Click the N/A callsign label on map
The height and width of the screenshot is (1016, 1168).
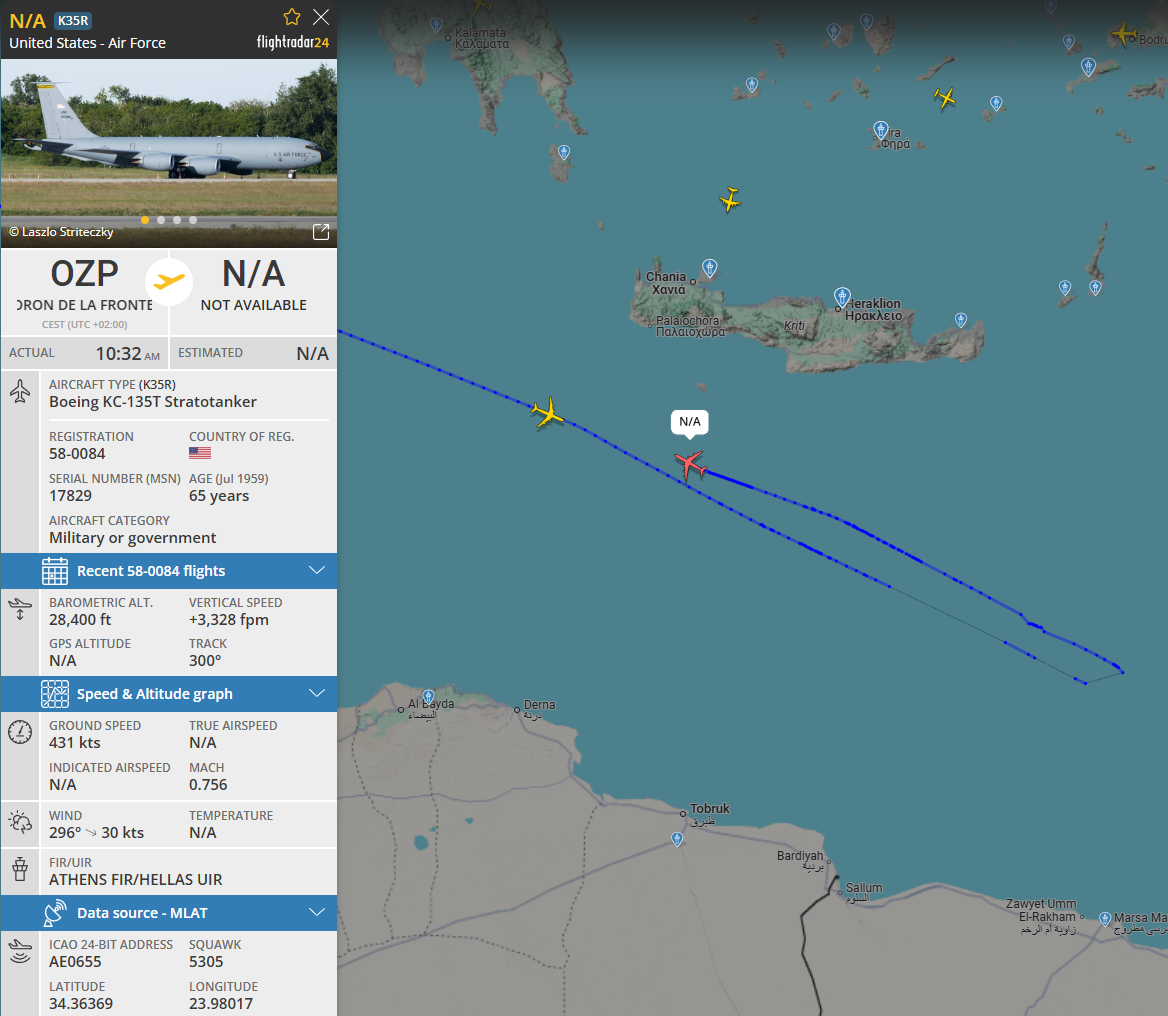tap(690, 422)
